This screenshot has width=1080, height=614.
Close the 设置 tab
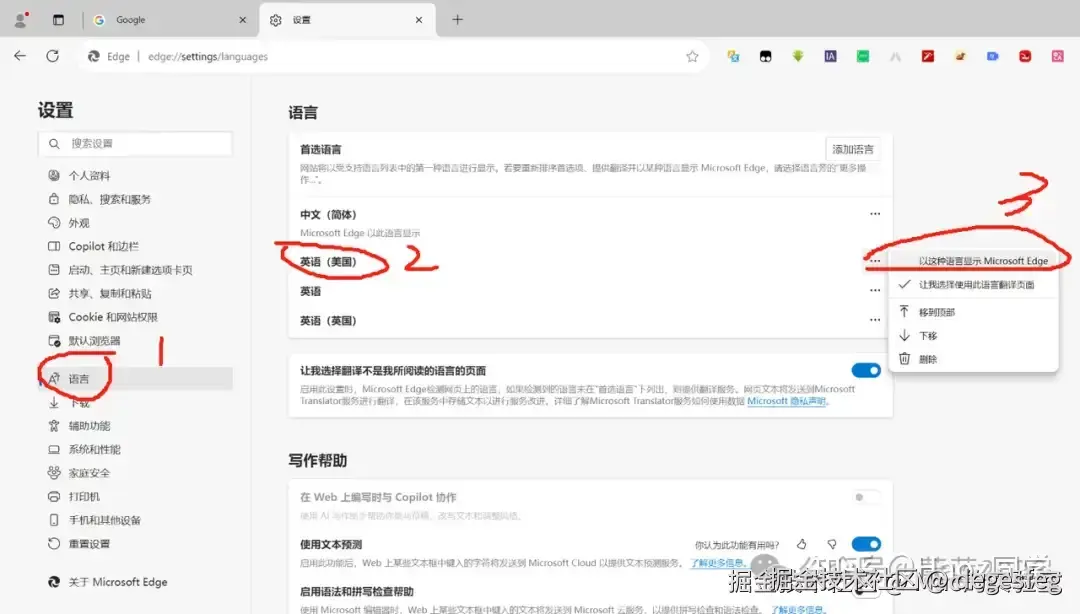point(419,20)
